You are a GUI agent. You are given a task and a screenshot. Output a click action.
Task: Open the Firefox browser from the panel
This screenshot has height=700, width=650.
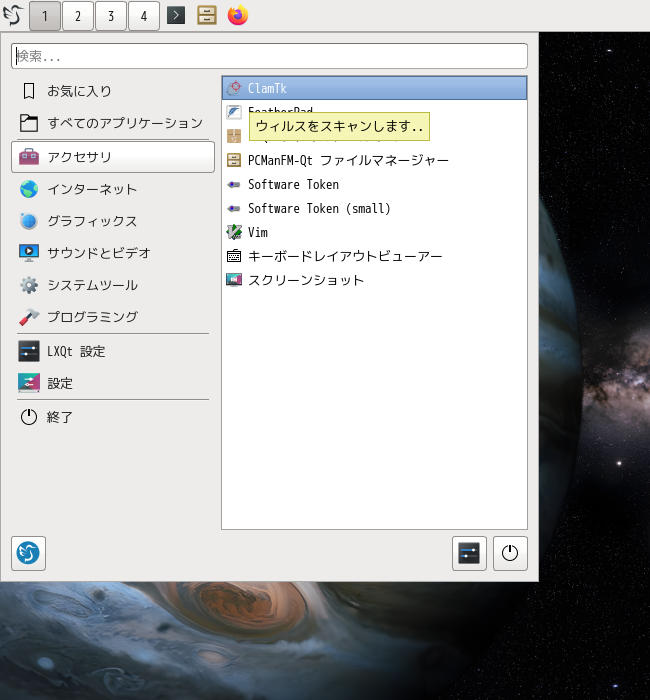pos(237,16)
